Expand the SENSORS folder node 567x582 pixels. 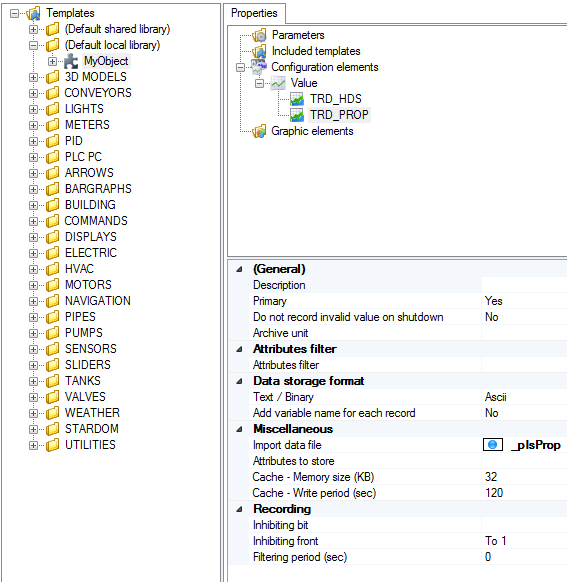[x=33, y=349]
